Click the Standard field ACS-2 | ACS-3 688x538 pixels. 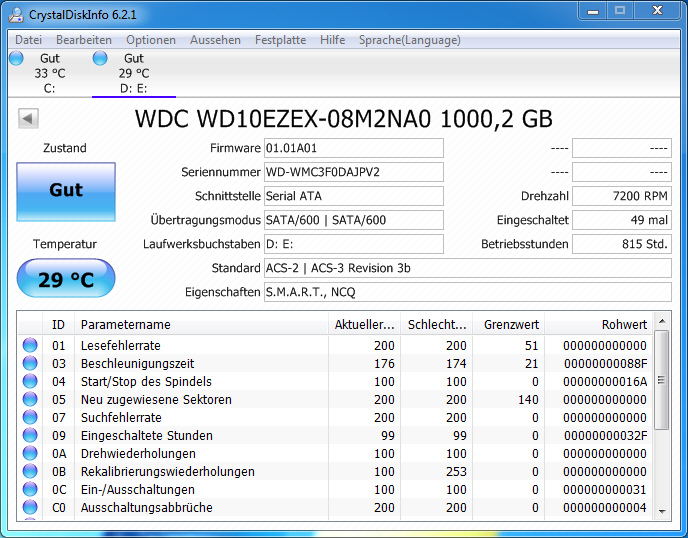[x=468, y=268]
